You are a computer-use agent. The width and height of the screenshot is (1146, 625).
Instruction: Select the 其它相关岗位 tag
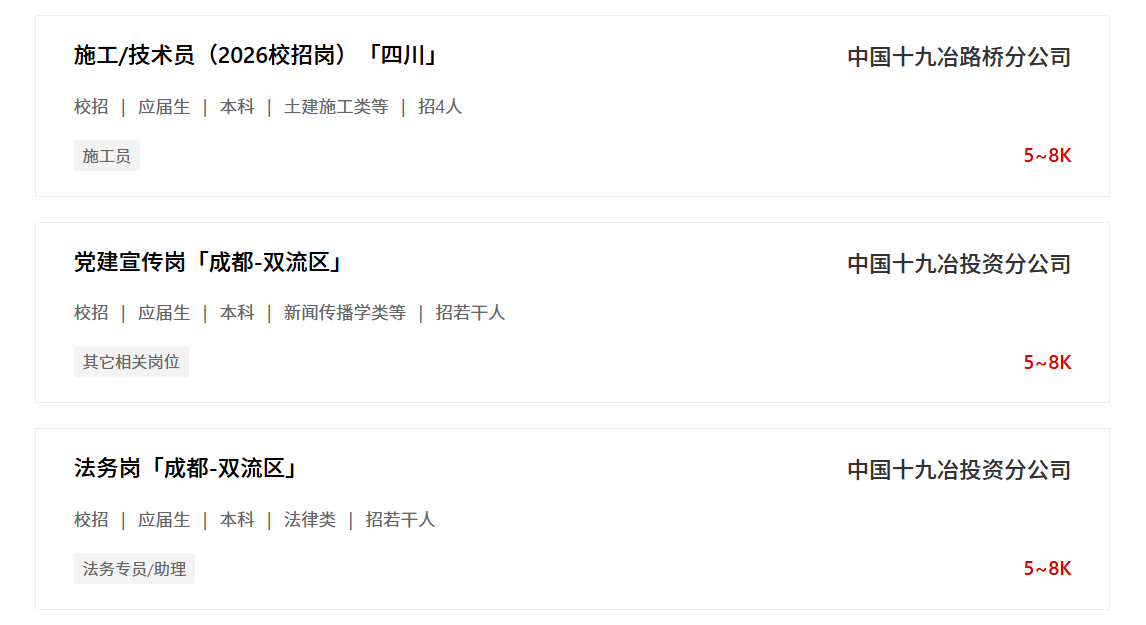tap(131, 362)
